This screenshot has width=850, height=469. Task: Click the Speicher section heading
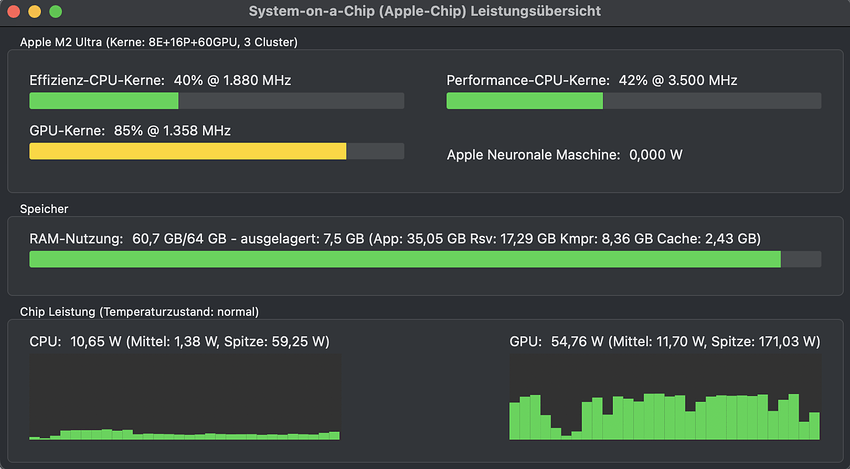42,208
